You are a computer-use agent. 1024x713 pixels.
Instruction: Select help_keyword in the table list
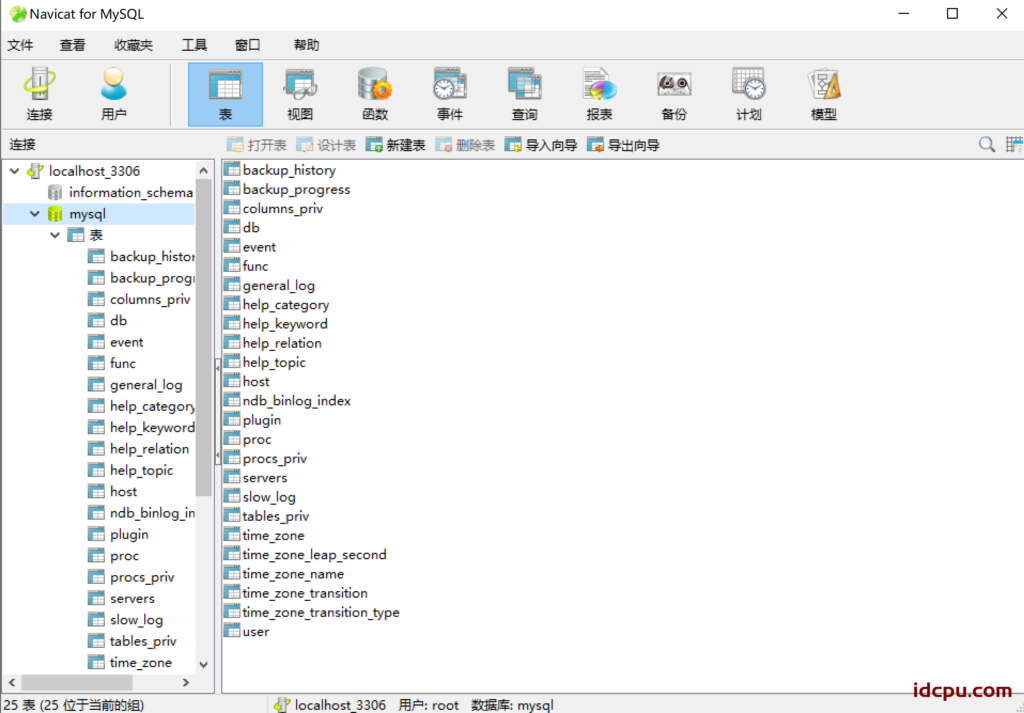pos(285,324)
